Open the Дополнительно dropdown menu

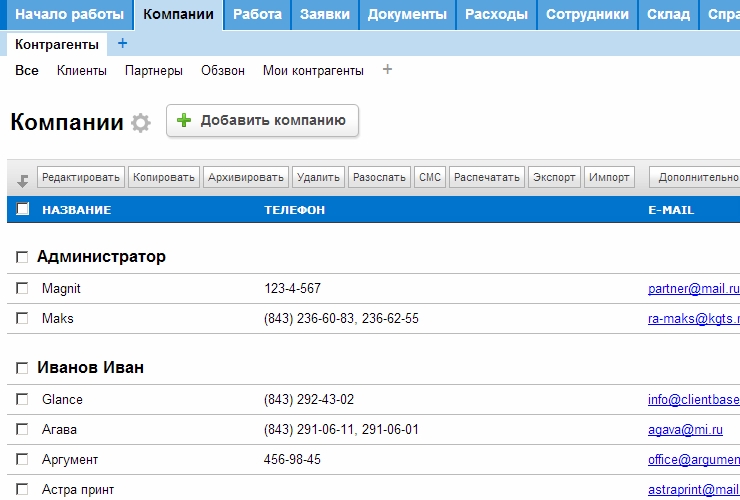(696, 177)
